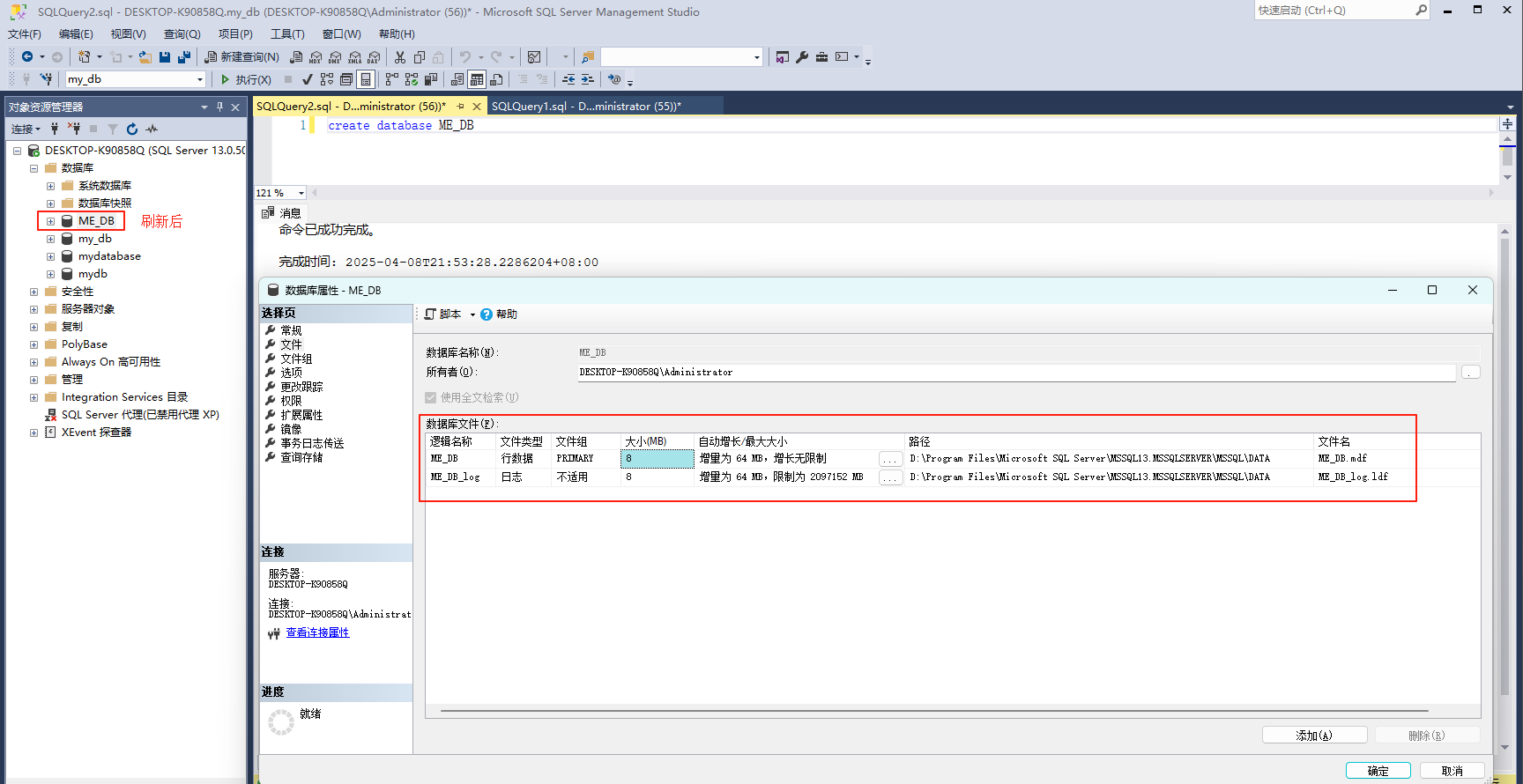Image resolution: width=1523 pixels, height=784 pixels.
Task: Click the wrench Properties icon in toolbar
Action: (x=802, y=56)
